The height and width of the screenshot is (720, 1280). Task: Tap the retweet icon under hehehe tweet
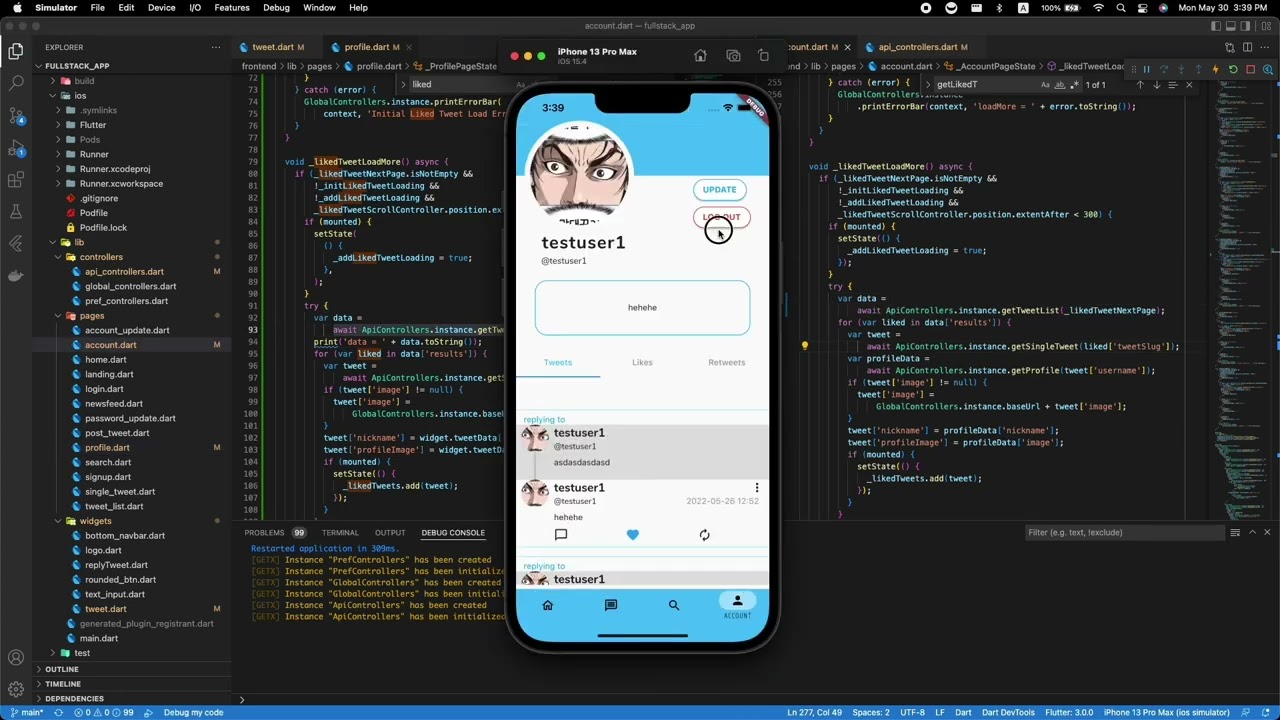tap(704, 535)
